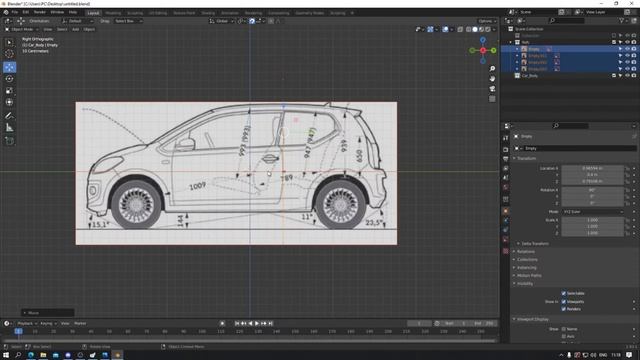Open the Options dropdown in viewport
The image size is (640, 360).
[x=487, y=21]
